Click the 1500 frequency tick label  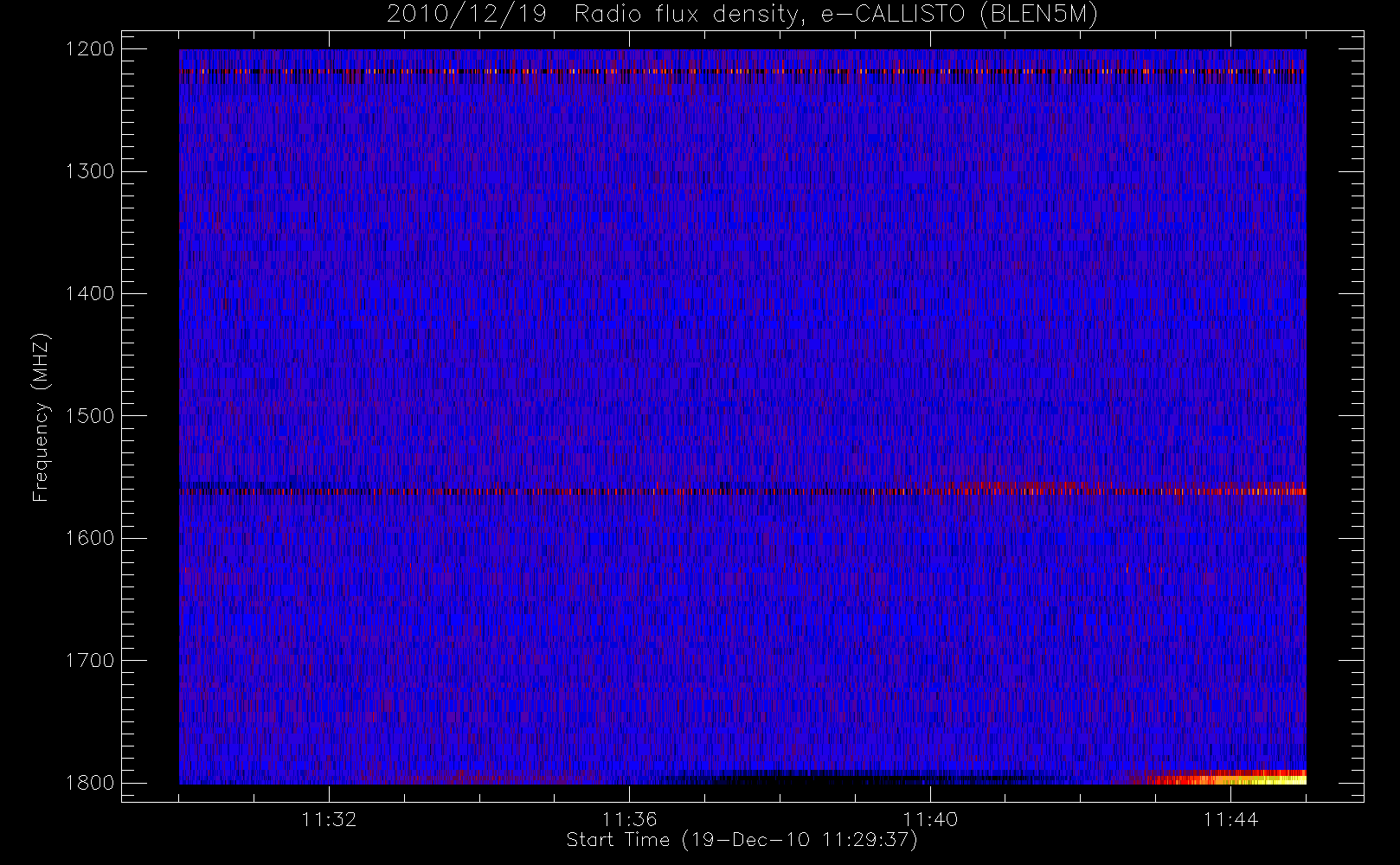[90, 416]
